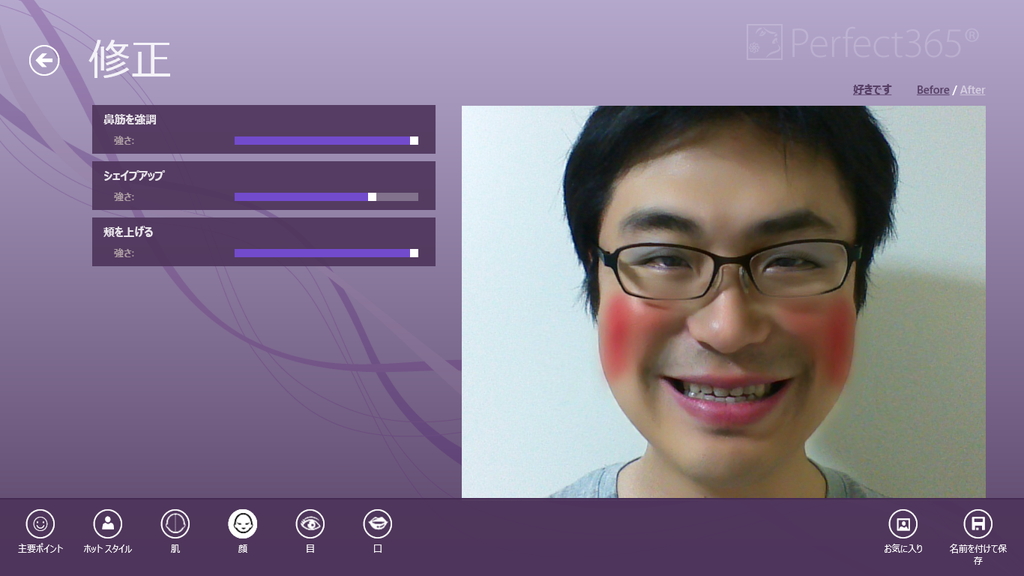Click 名前を付けて保存 save-as icon
This screenshot has width=1024, height=576.
[978, 524]
